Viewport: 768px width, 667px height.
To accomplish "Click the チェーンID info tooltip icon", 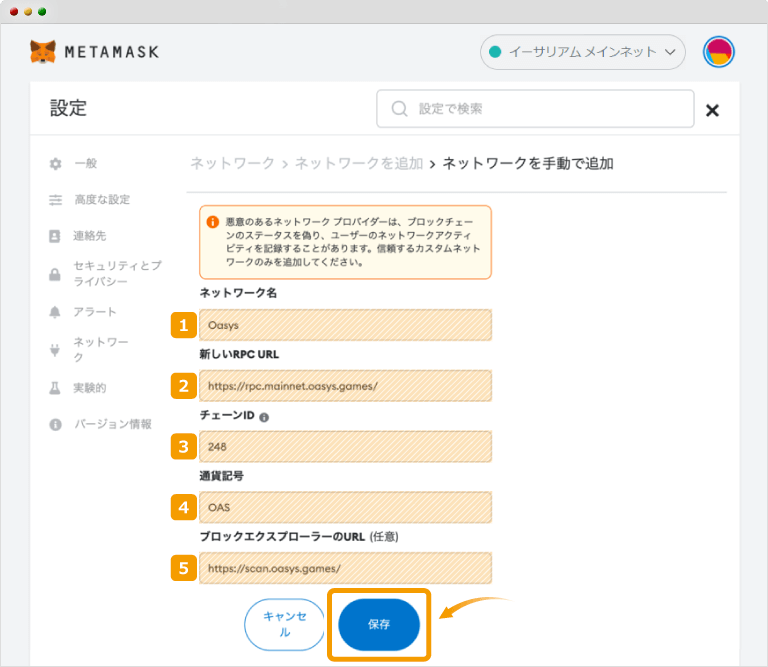I will point(264,417).
